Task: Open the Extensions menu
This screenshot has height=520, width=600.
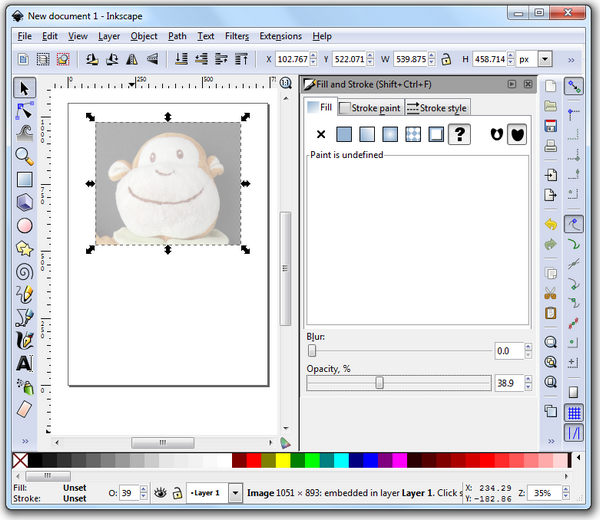Action: point(280,36)
